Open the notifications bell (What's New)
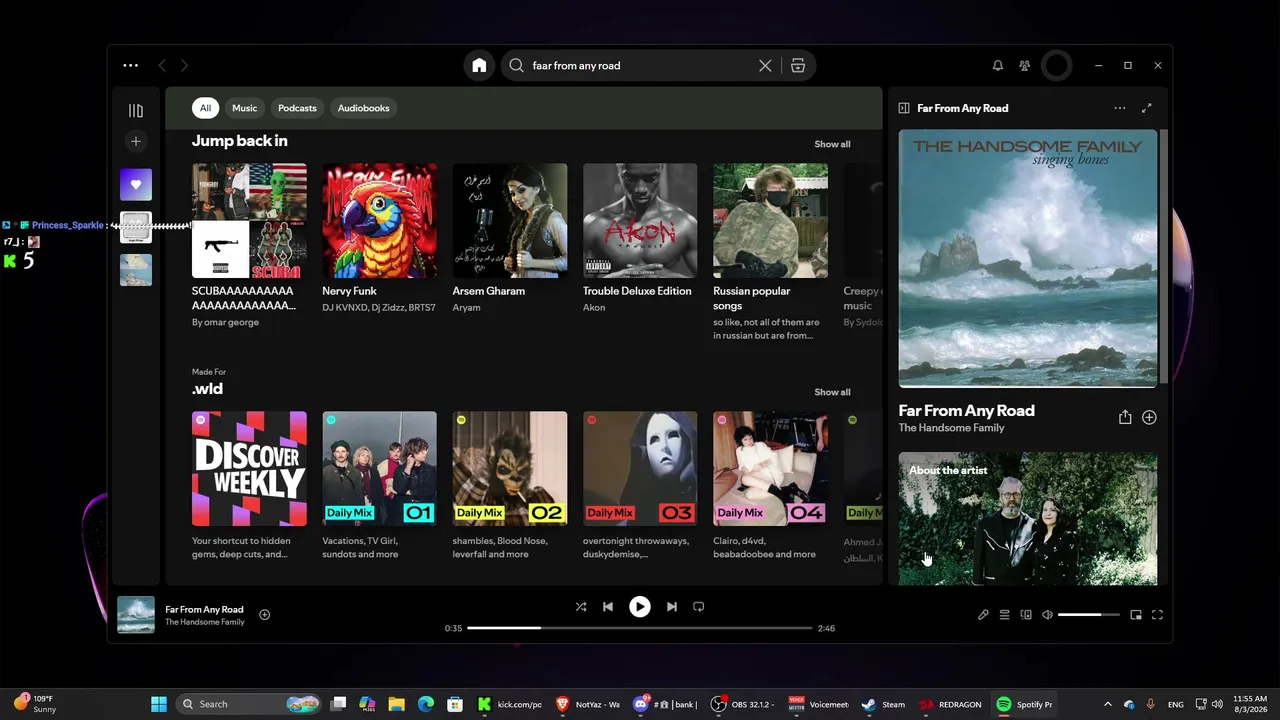 tap(997, 65)
